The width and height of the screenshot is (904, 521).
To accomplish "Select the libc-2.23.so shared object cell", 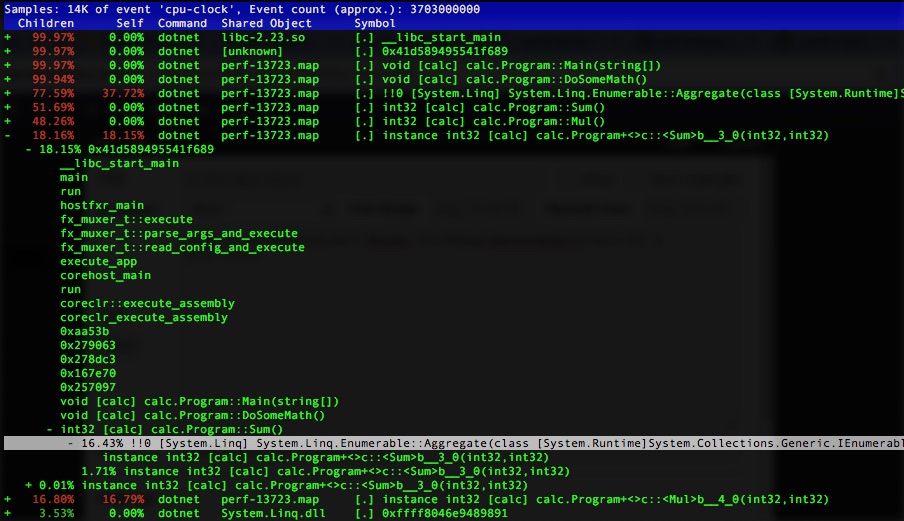I will [x=263, y=37].
